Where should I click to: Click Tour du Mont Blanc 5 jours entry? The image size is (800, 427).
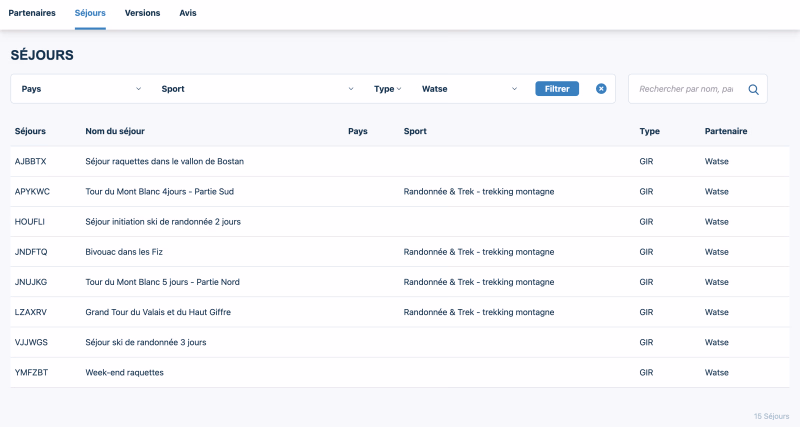pyautogui.click(x=162, y=282)
